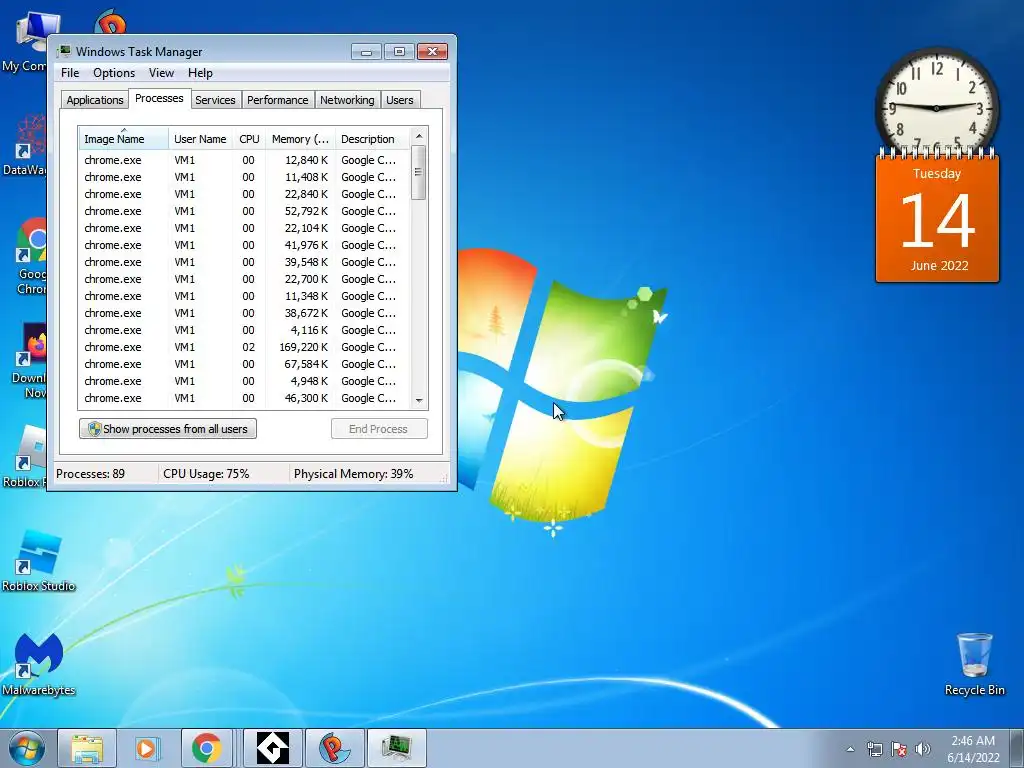The image size is (1024, 768).
Task: Close the Windows Task Manager window
Action: (x=432, y=52)
